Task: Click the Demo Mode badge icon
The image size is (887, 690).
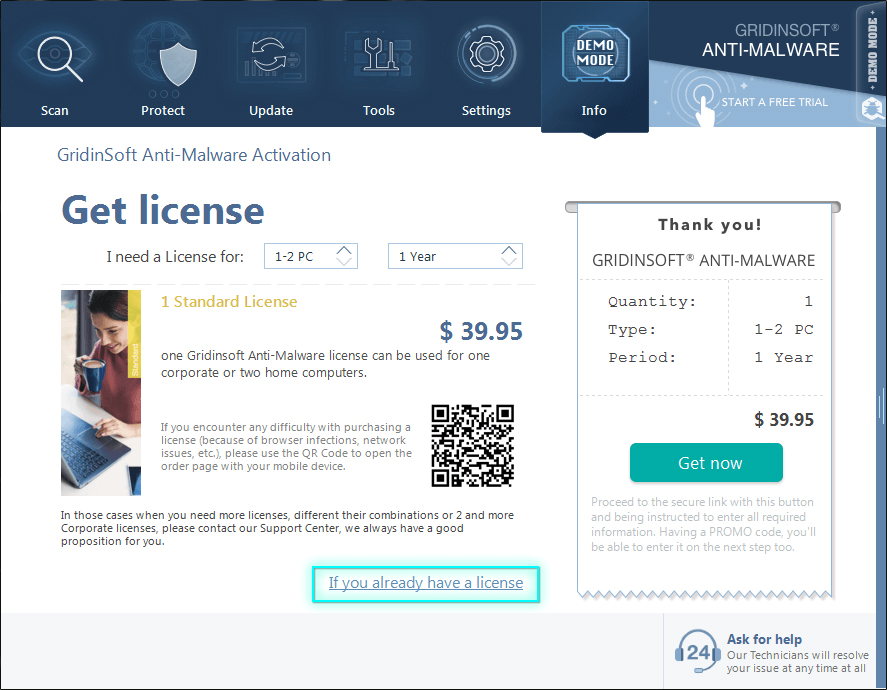Action: (x=595, y=52)
